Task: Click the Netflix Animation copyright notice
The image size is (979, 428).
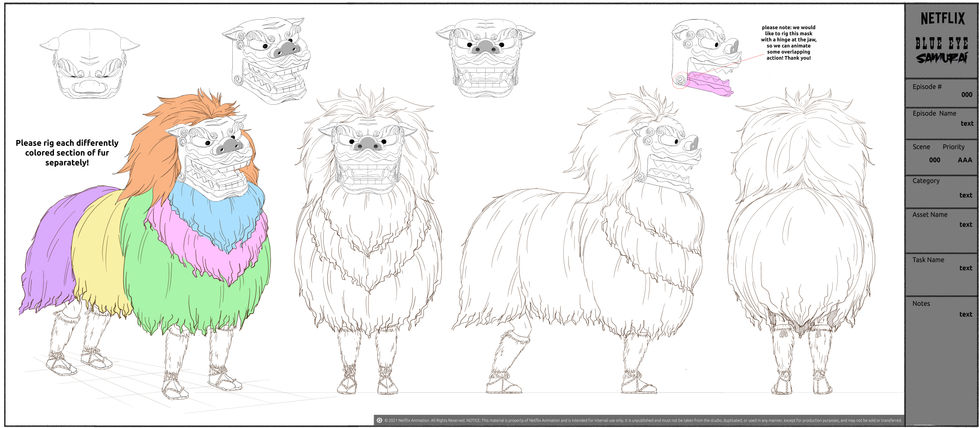Action: pos(639,421)
